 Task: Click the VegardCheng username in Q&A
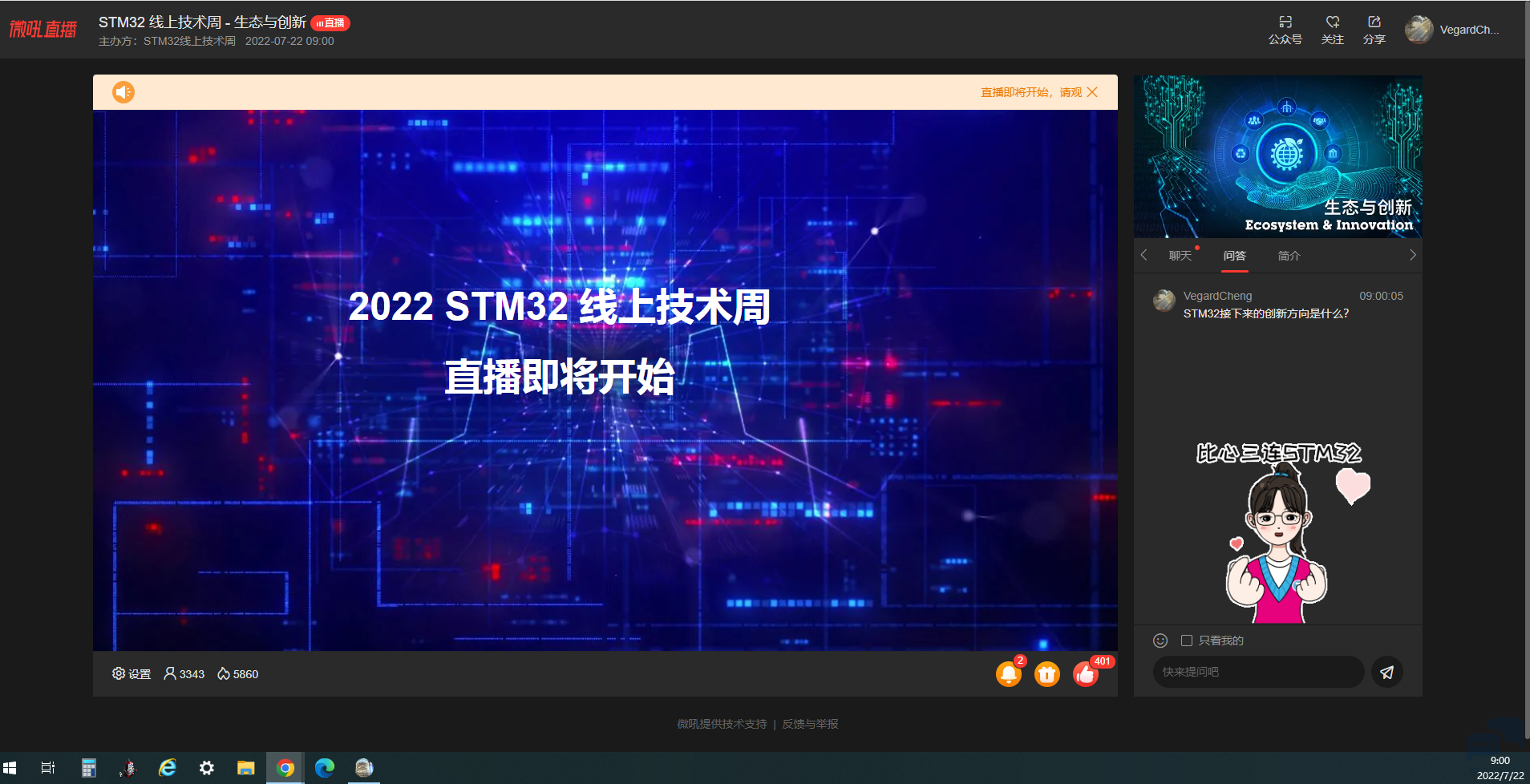click(1217, 296)
